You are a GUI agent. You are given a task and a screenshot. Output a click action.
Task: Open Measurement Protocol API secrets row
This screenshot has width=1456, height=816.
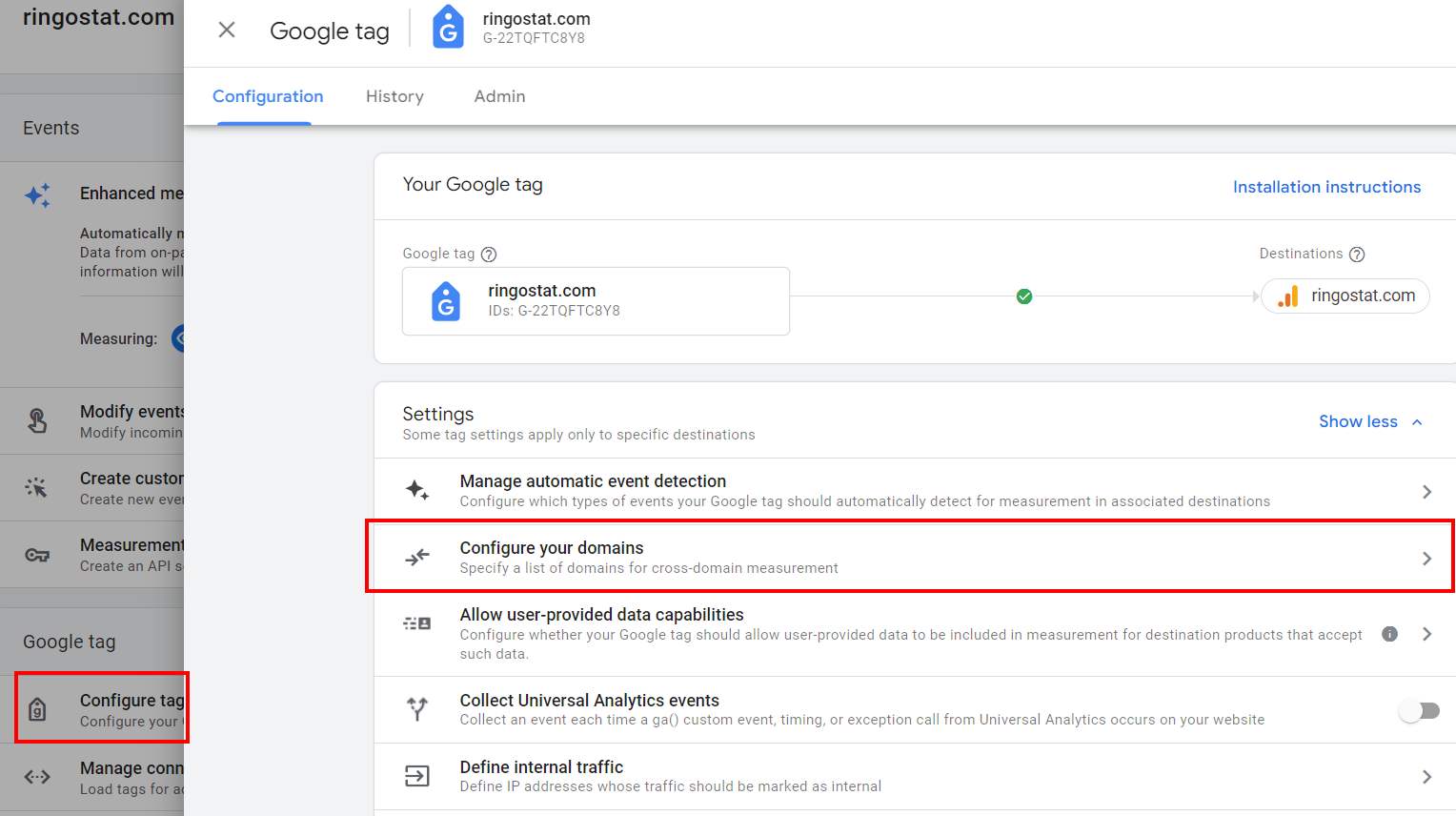click(92, 554)
